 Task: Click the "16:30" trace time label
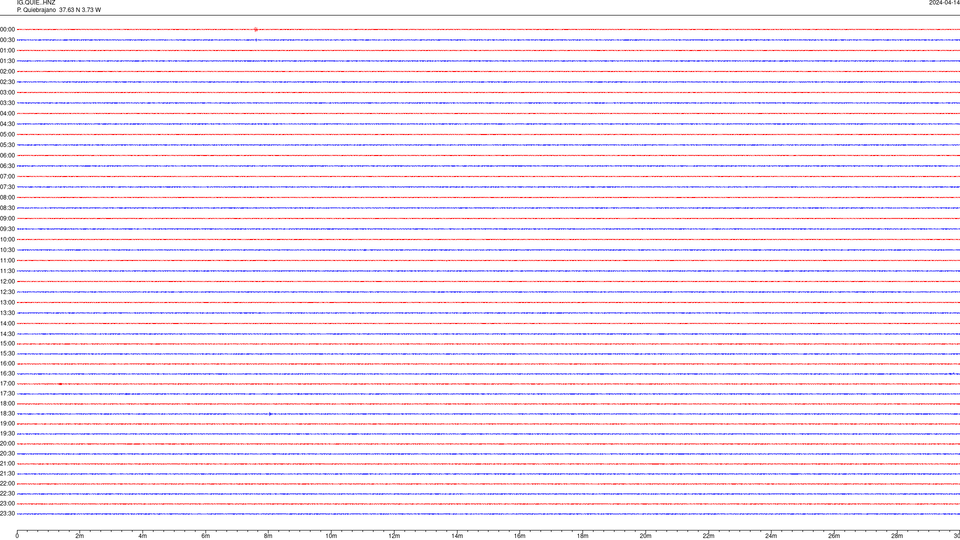click(x=7, y=373)
